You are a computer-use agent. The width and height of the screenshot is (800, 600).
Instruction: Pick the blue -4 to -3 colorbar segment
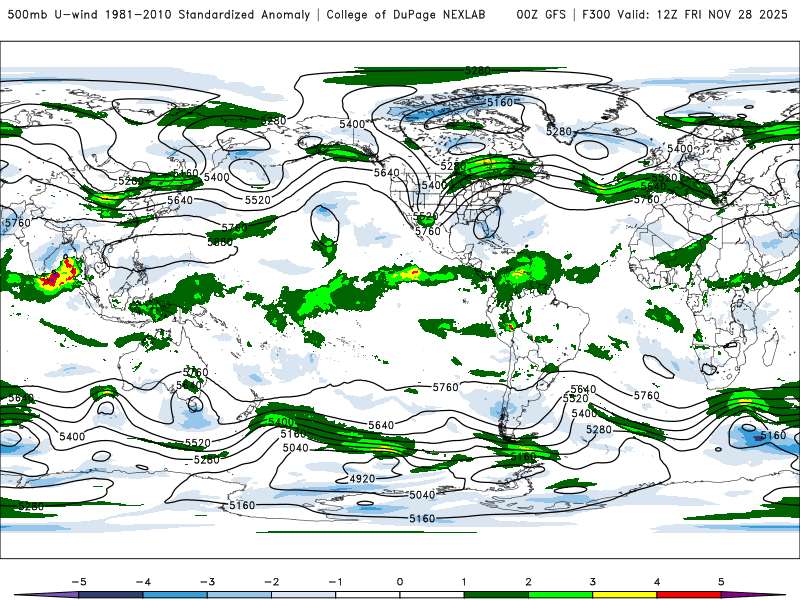pos(175,595)
